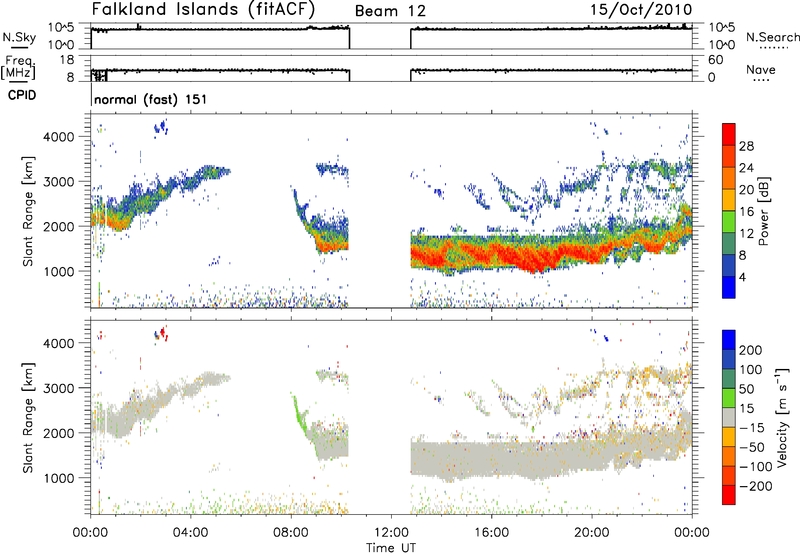Click the green swatch of Velocity colorbar
Viewport: 800px width, 554px height.
(x=729, y=398)
